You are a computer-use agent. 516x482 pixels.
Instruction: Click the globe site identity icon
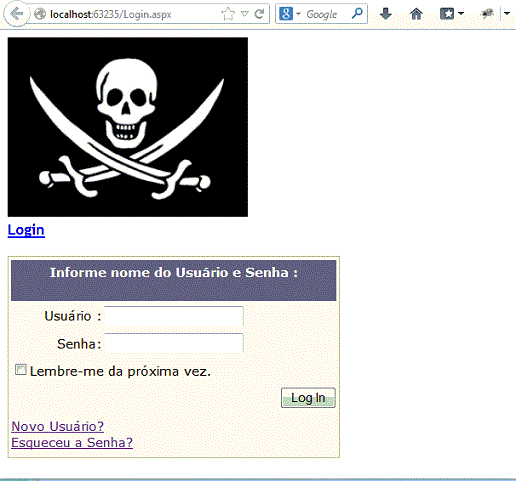40,14
